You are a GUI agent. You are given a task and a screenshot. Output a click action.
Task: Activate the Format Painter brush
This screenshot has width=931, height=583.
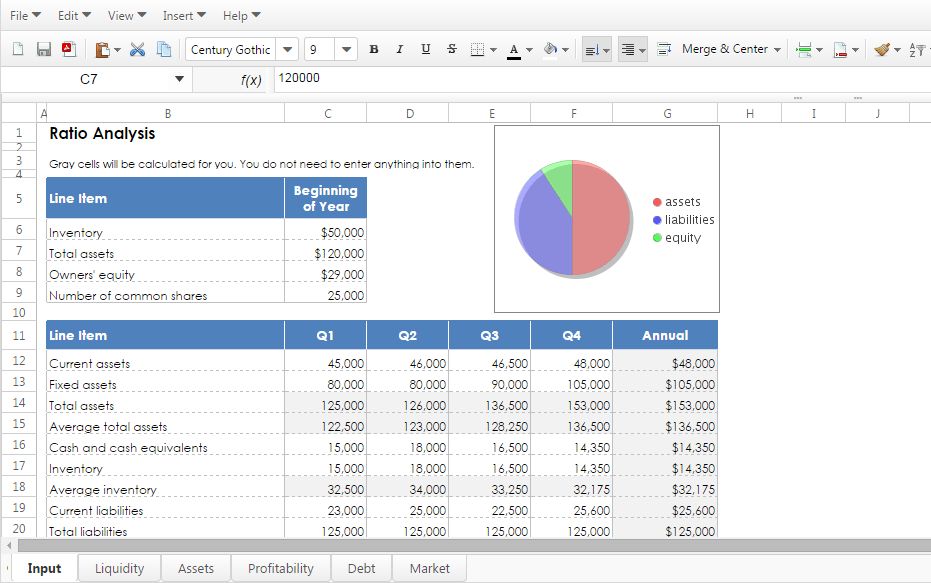pos(884,48)
